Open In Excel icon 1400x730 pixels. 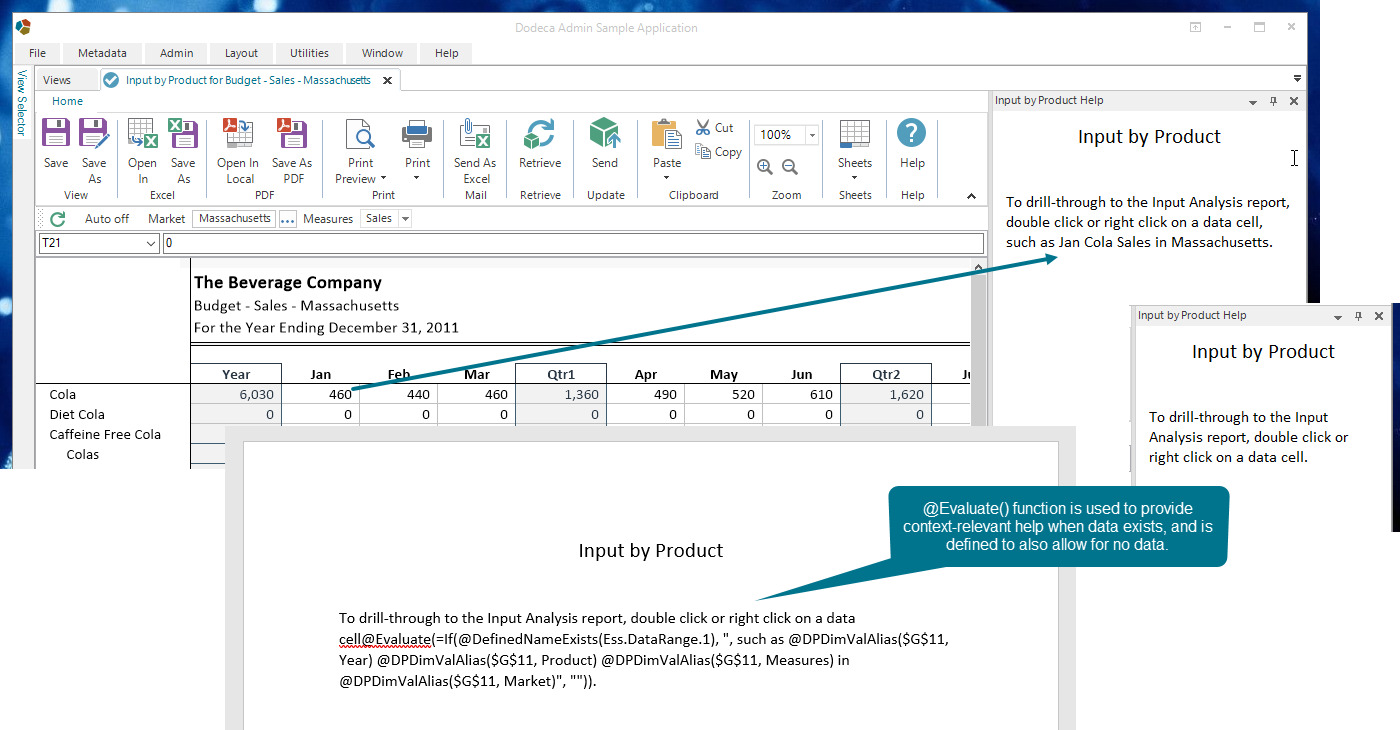[142, 134]
